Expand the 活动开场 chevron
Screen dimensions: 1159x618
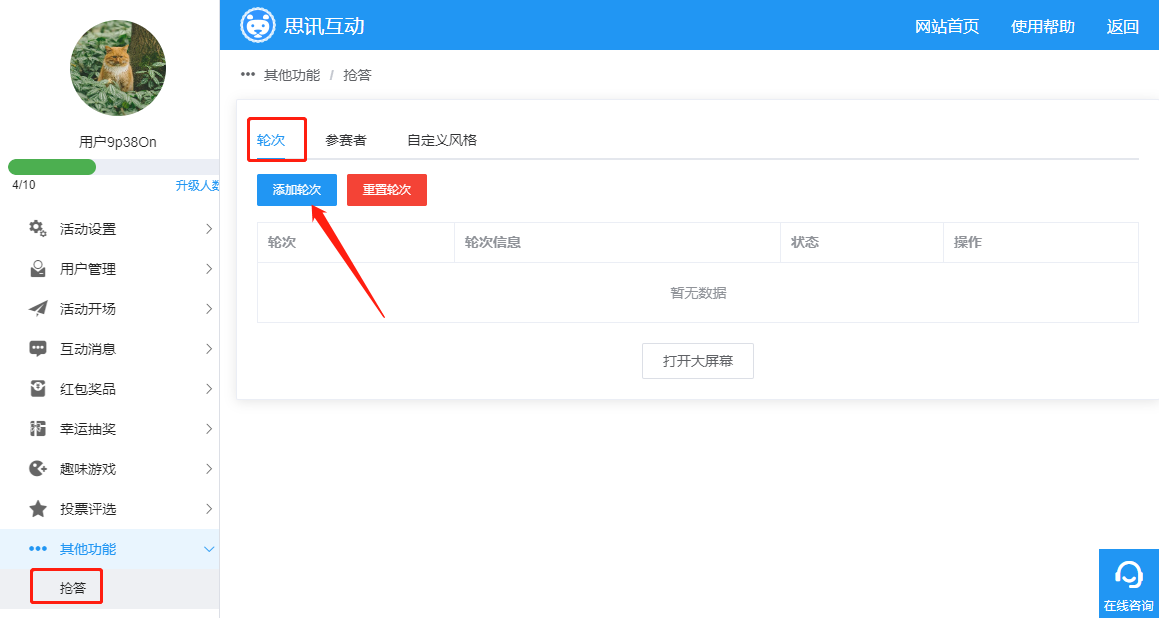[x=209, y=308]
